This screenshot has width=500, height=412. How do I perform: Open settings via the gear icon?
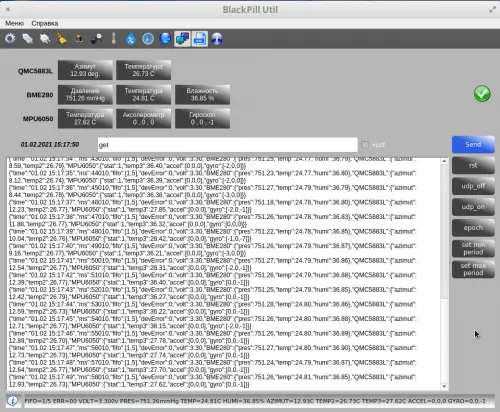(x=10, y=39)
